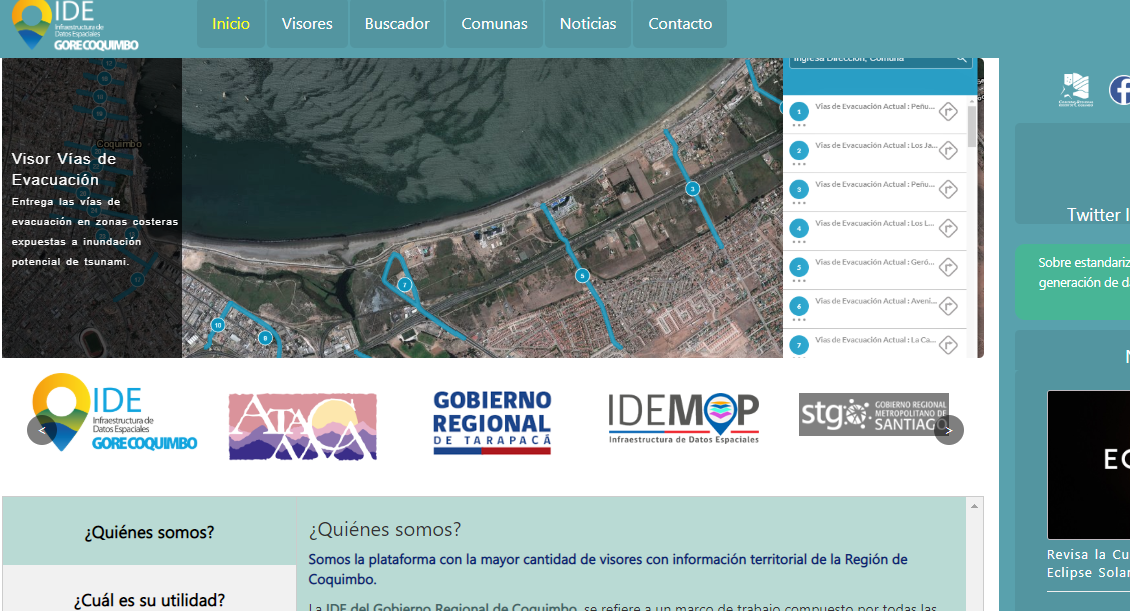
Task: Open the IDE Gore Coquimbo carousel logo
Action: coord(115,412)
